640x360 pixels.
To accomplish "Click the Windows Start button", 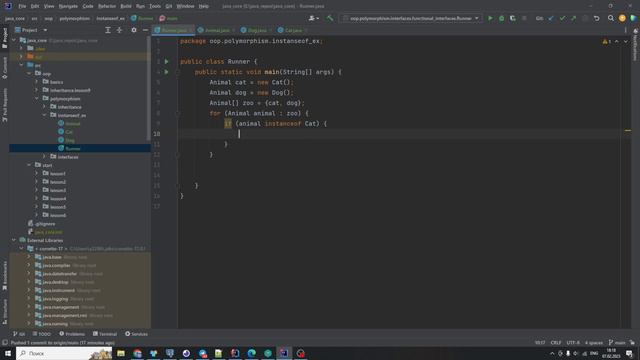I will [8, 353].
